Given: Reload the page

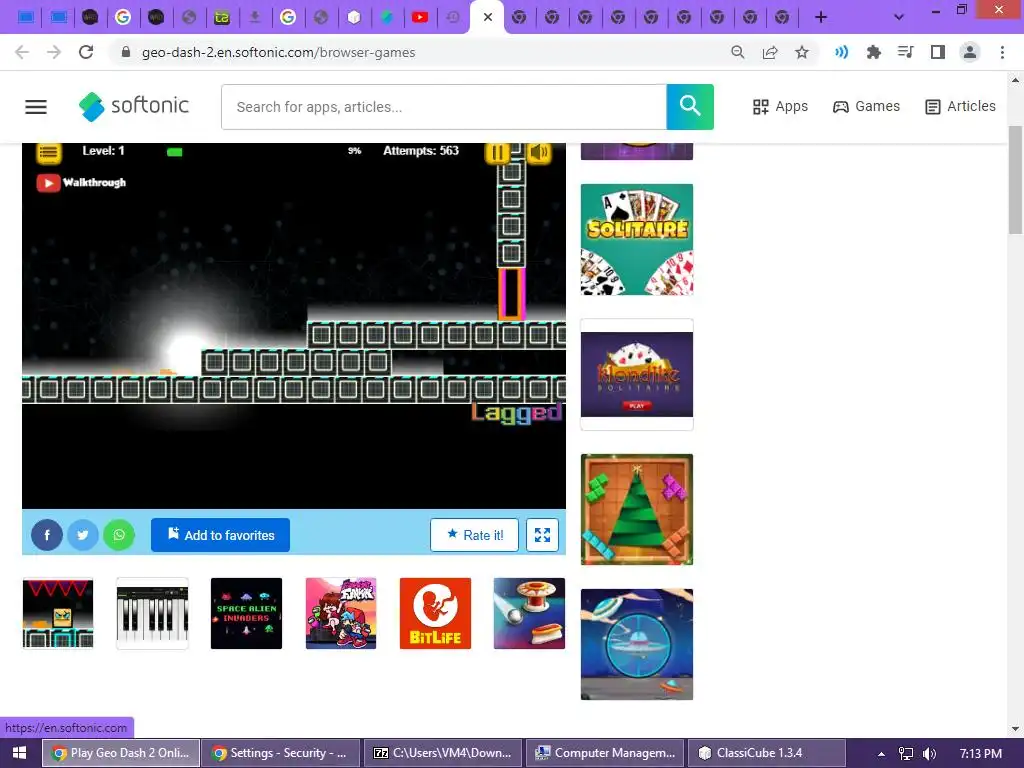Looking at the screenshot, I should 86,52.
